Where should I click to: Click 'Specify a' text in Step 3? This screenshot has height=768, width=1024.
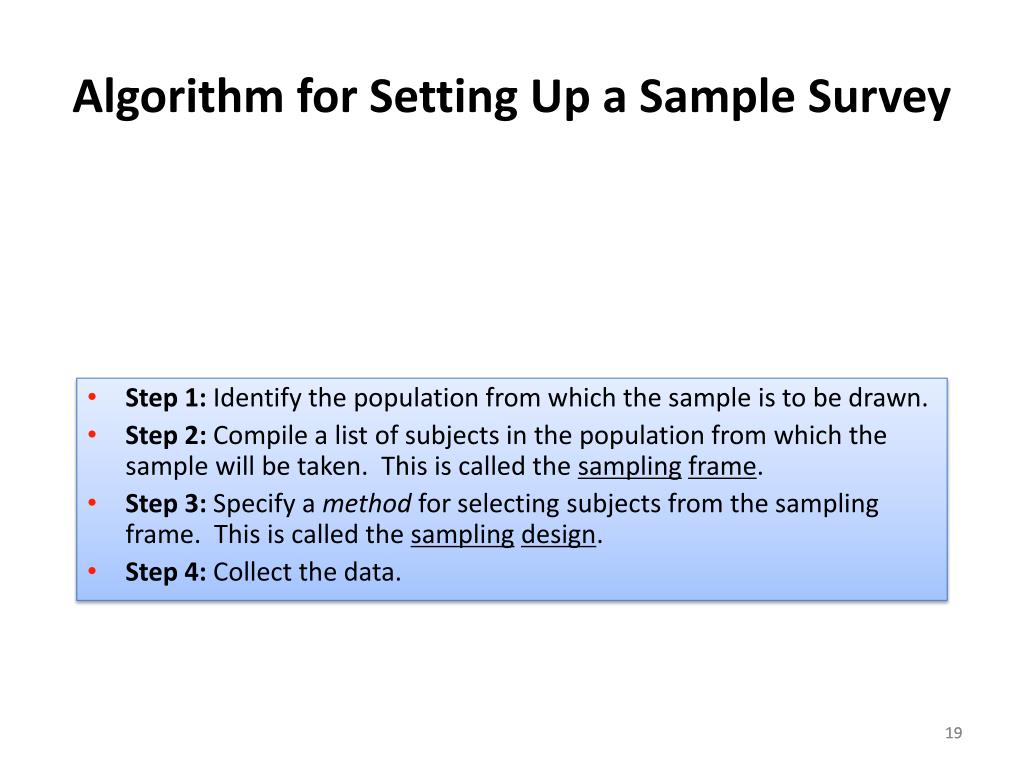pos(264,504)
